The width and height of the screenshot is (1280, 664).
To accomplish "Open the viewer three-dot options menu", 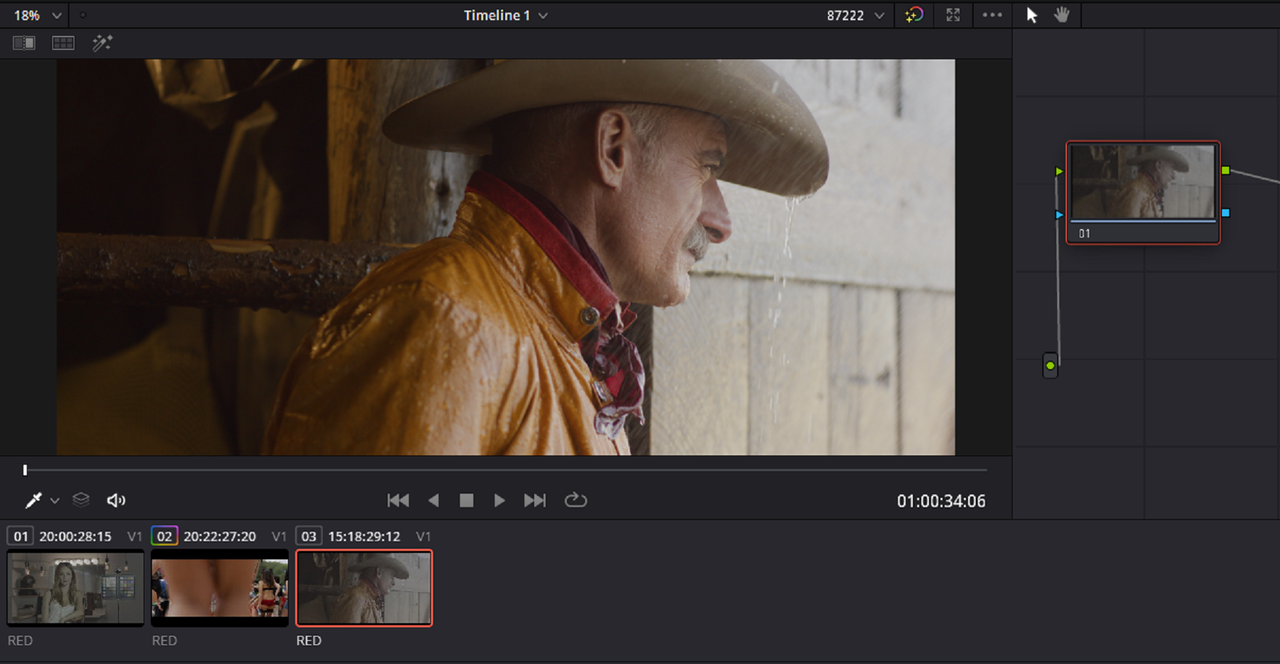I will pos(992,15).
